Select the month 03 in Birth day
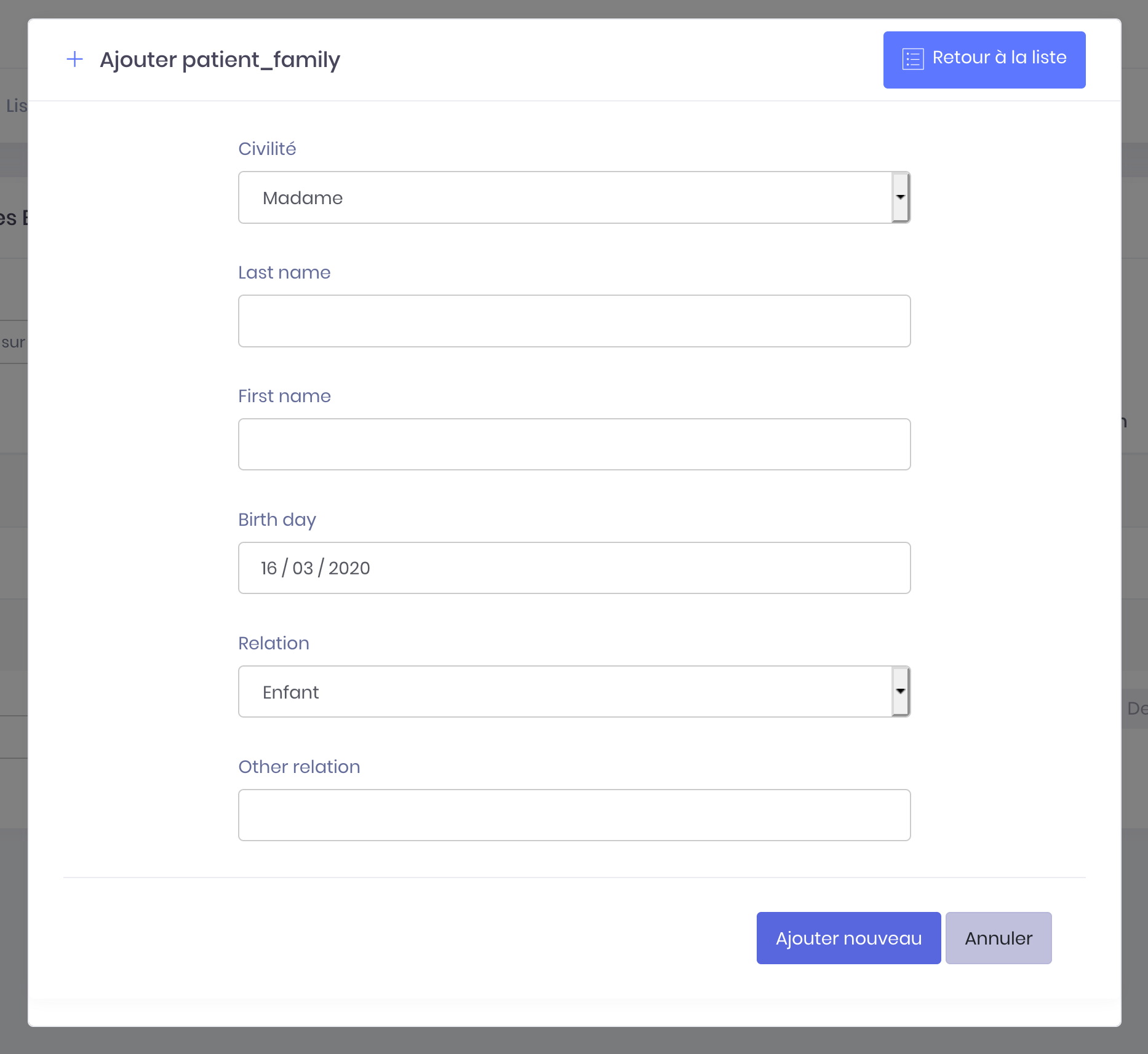 (303, 568)
